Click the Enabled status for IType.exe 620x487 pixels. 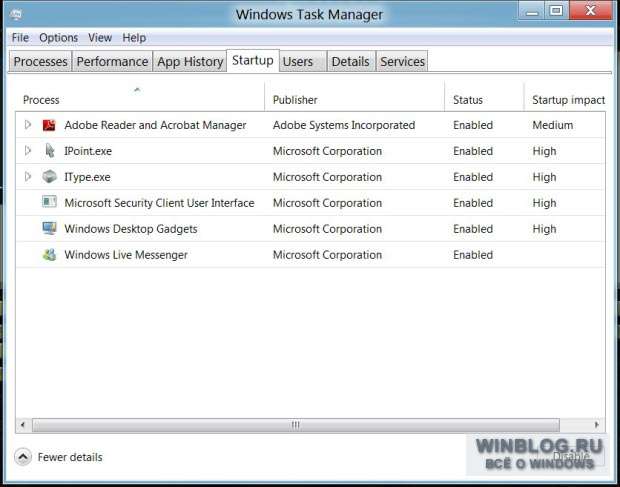473,177
